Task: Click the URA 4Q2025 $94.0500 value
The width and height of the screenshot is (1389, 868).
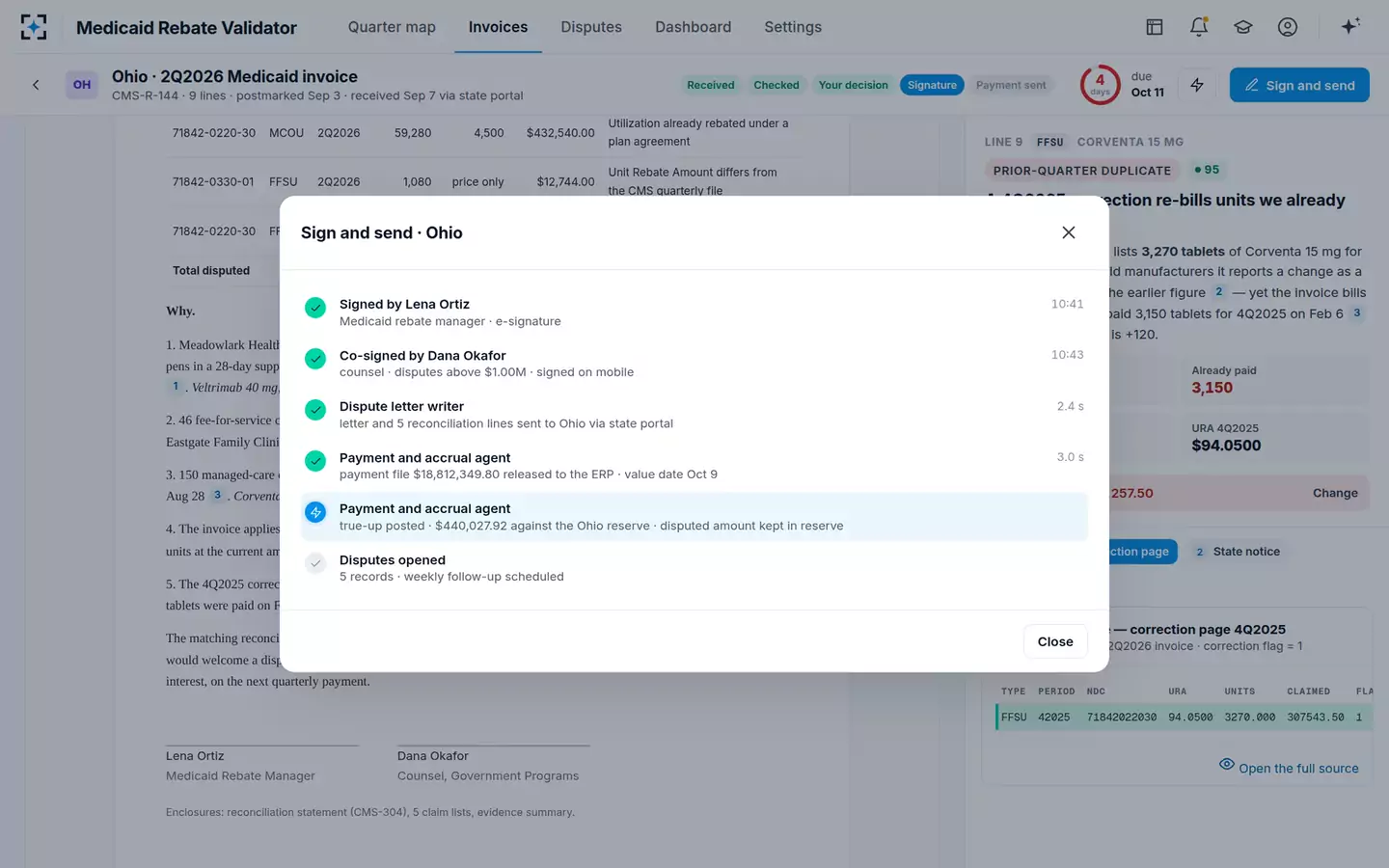Action: pos(1226,446)
